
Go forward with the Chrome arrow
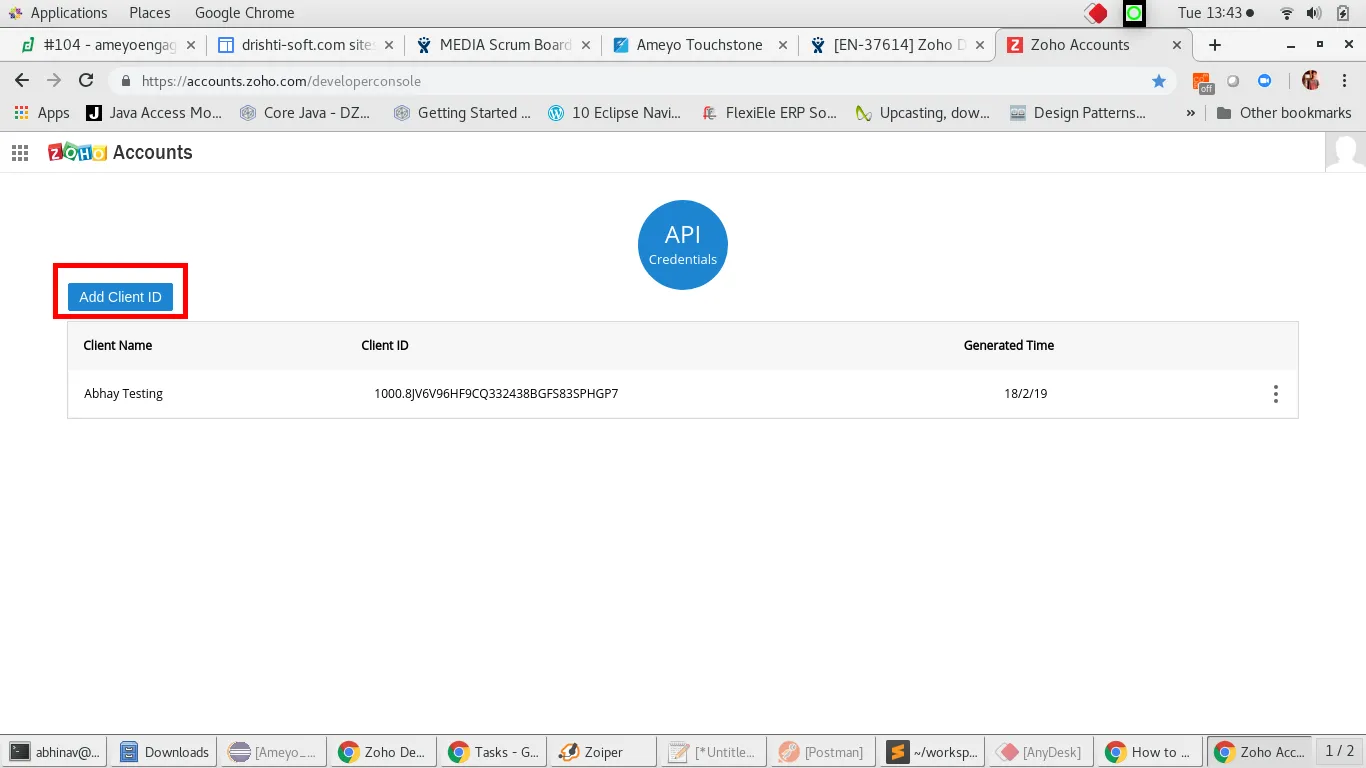[54, 81]
